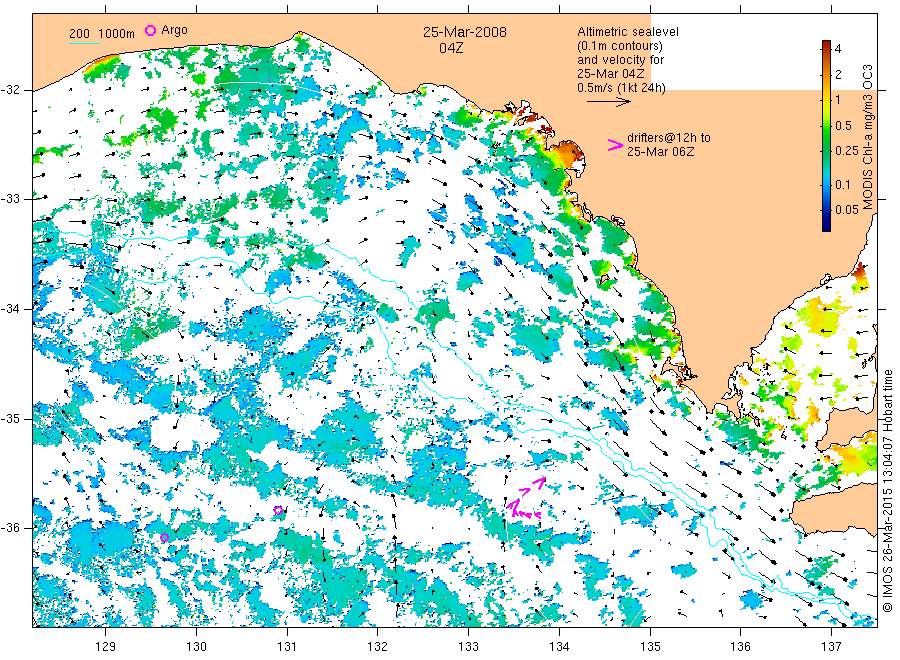Click the color bar value "0.5"
The height and width of the screenshot is (660, 900).
tap(843, 126)
